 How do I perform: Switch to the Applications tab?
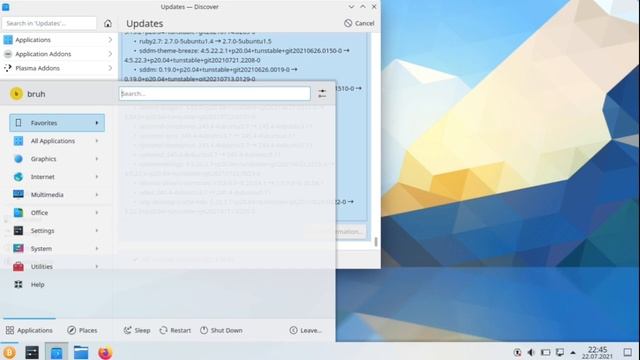pyautogui.click(x=29, y=330)
